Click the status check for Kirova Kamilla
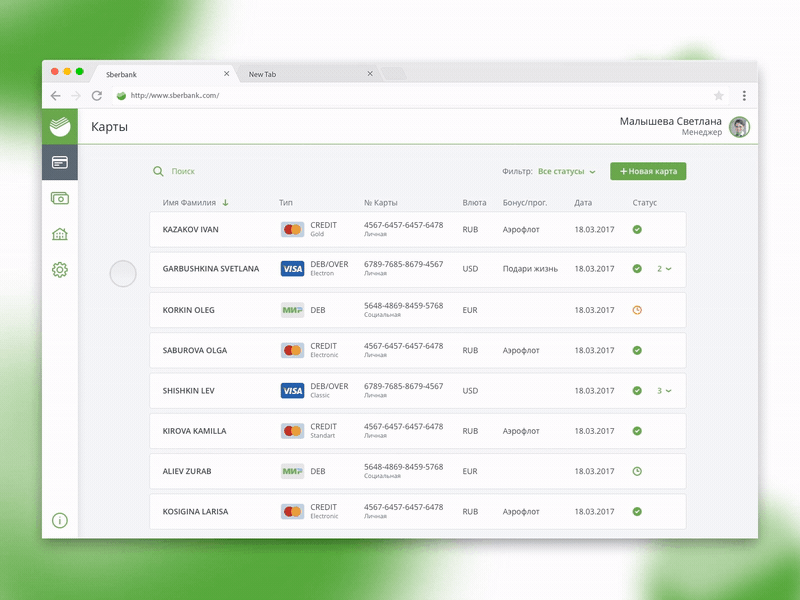800x600 pixels. (x=637, y=431)
